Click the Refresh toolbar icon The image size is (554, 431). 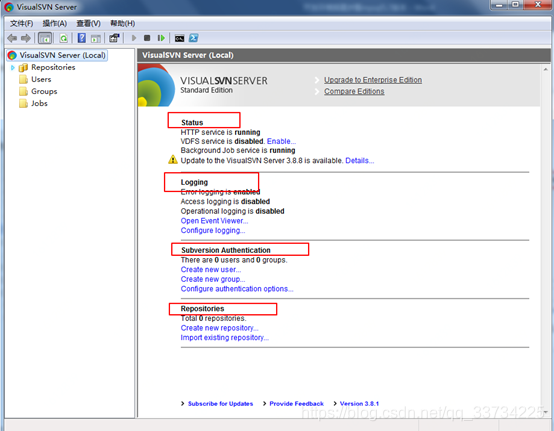click(64, 38)
